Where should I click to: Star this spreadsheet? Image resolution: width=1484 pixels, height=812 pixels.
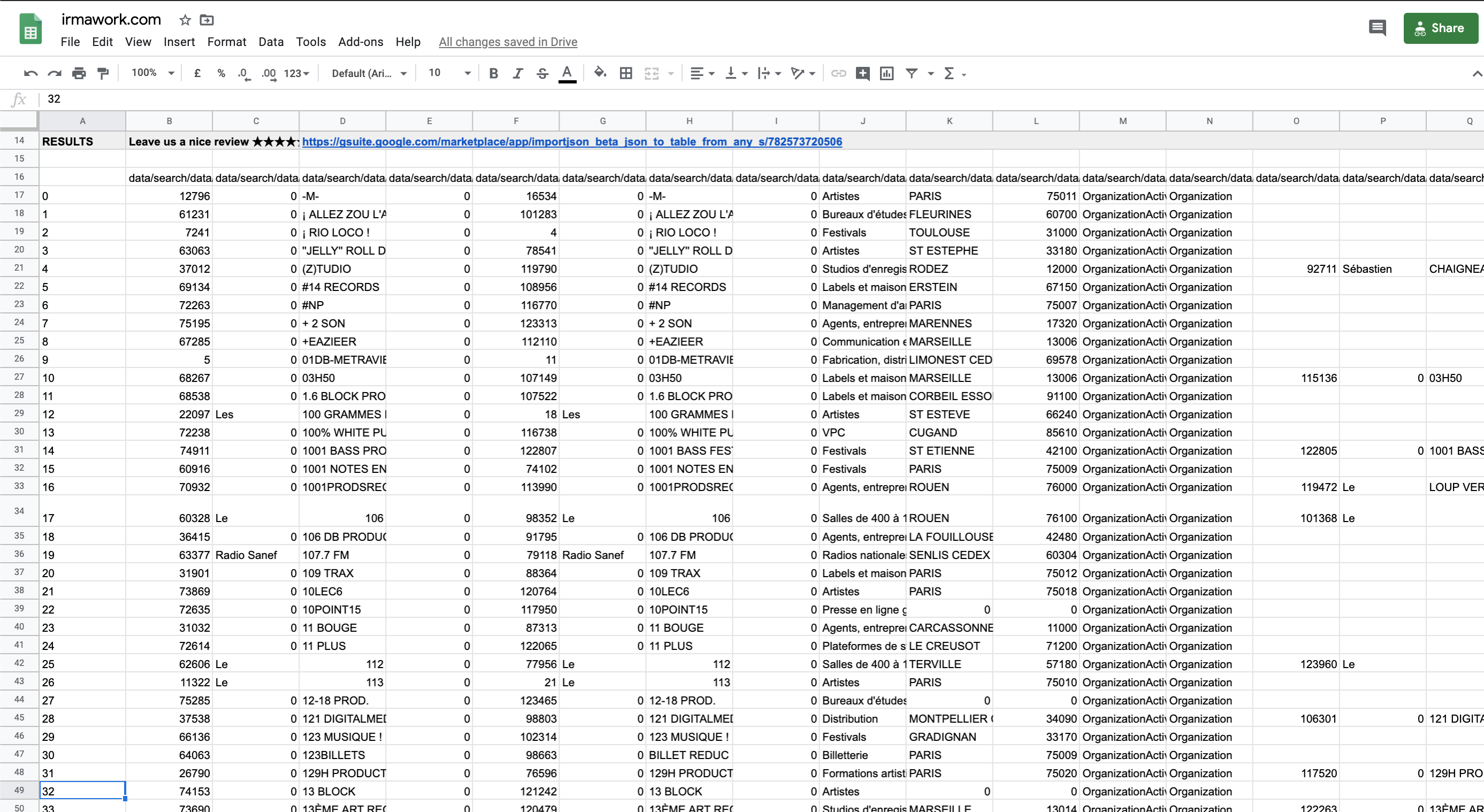[185, 20]
